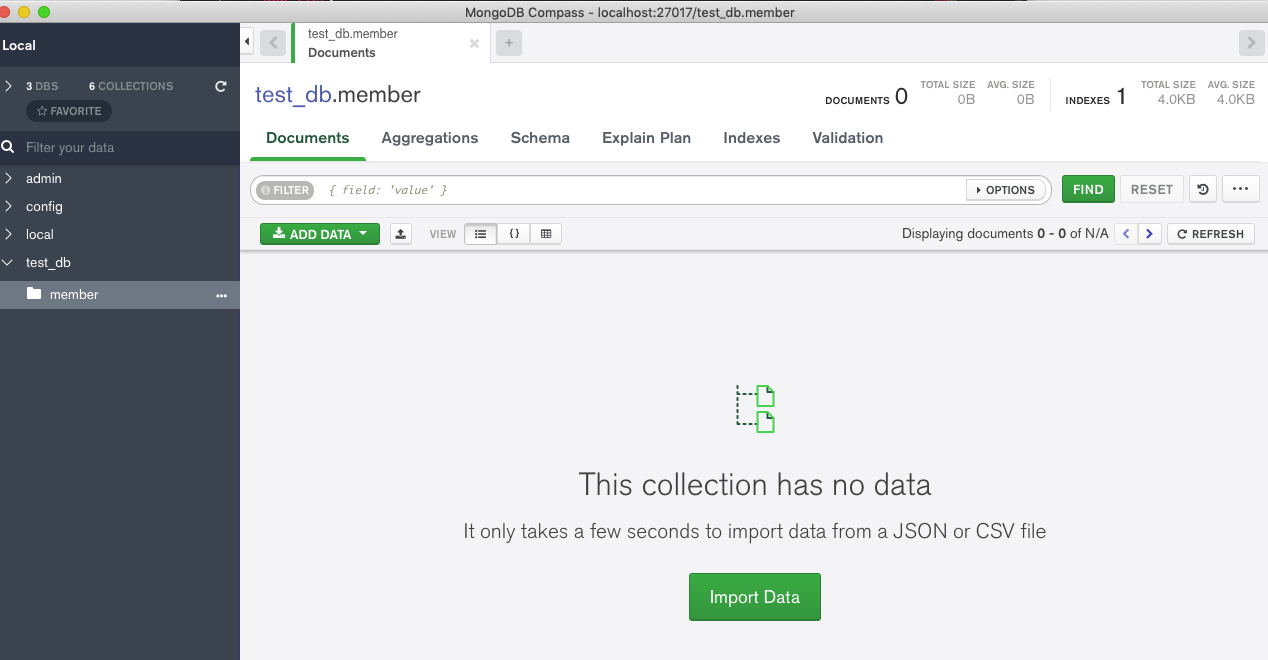Click the 3 DBS count

(42, 86)
